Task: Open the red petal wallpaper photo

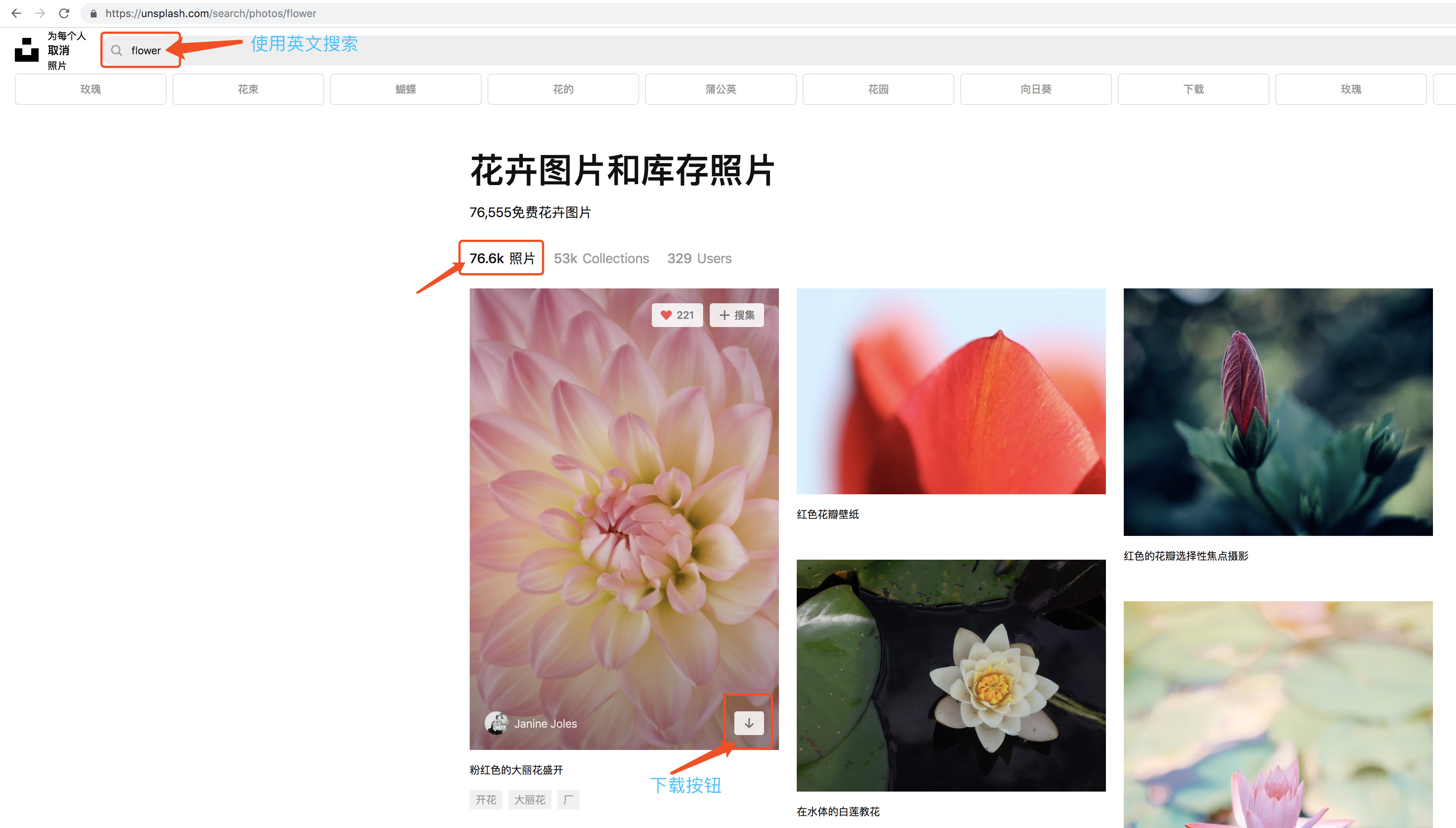Action: (951, 391)
